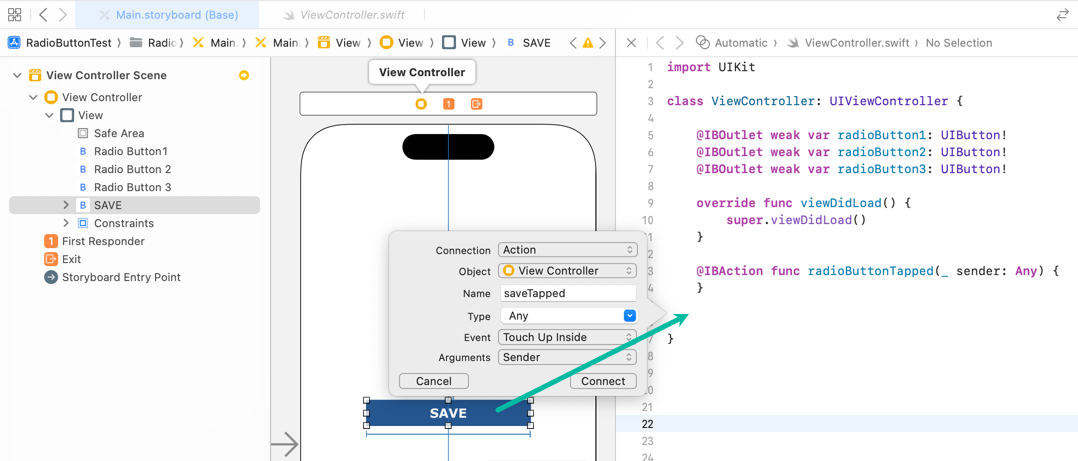Click the Exit icon in scene dock

[477, 104]
